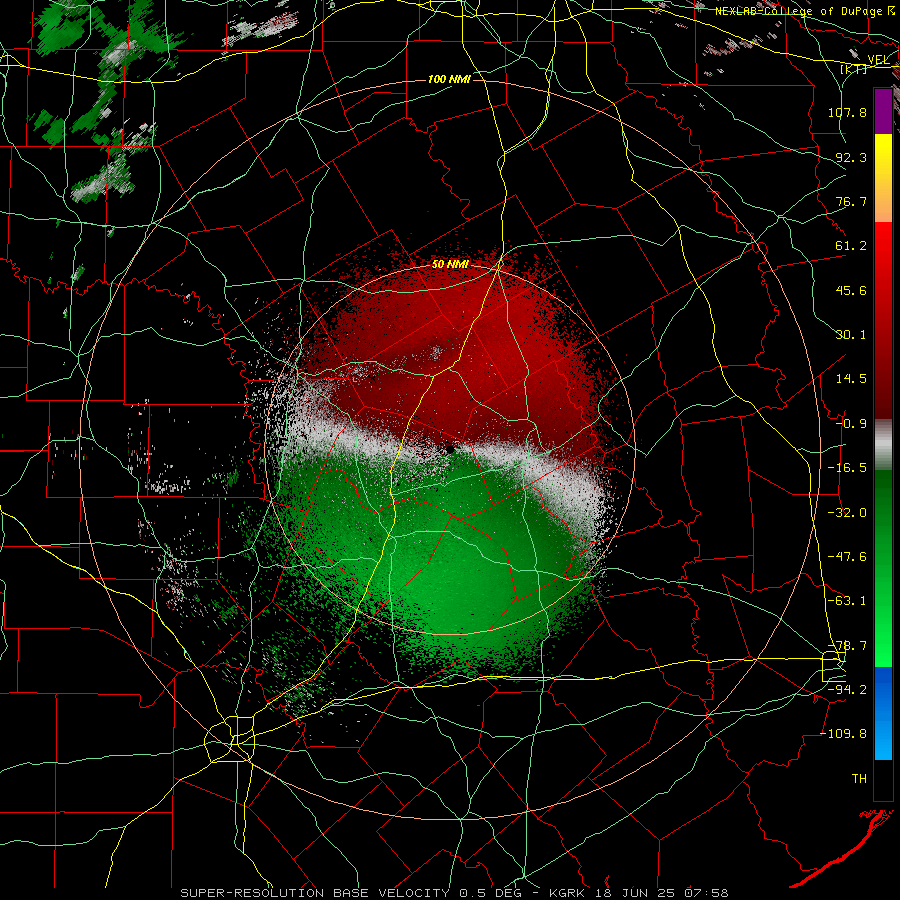Click the TH legend label

coord(859,779)
